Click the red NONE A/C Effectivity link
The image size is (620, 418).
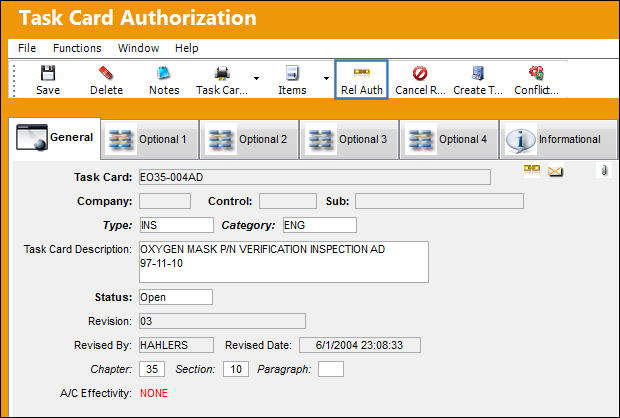(x=154, y=393)
